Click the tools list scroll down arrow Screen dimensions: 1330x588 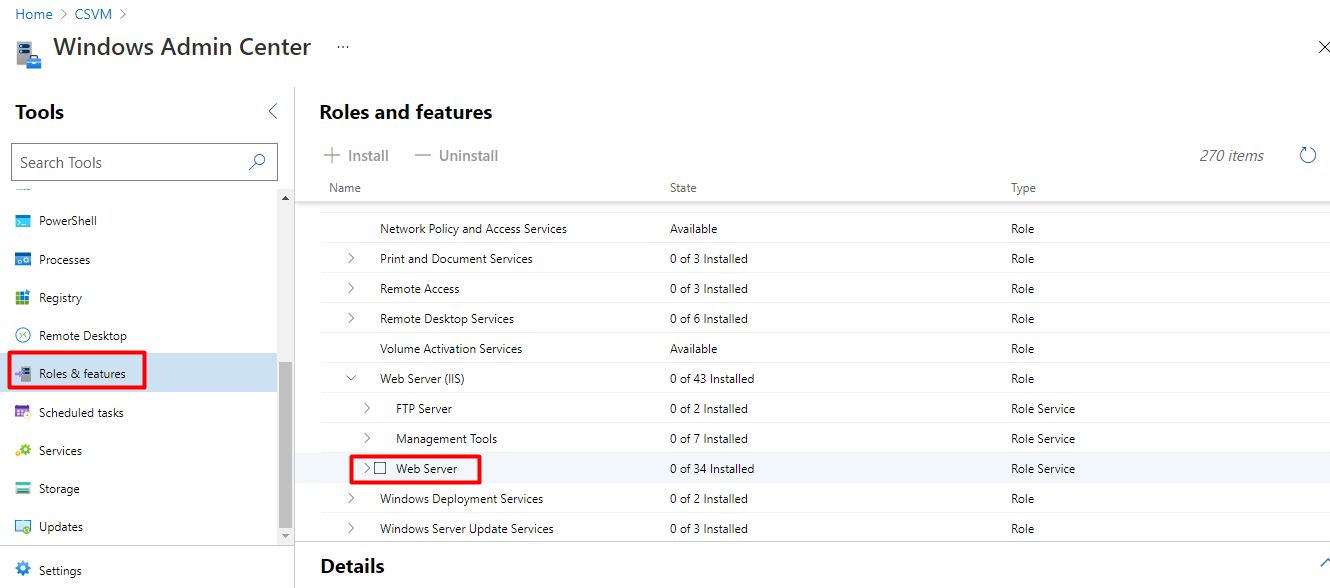[x=285, y=537]
